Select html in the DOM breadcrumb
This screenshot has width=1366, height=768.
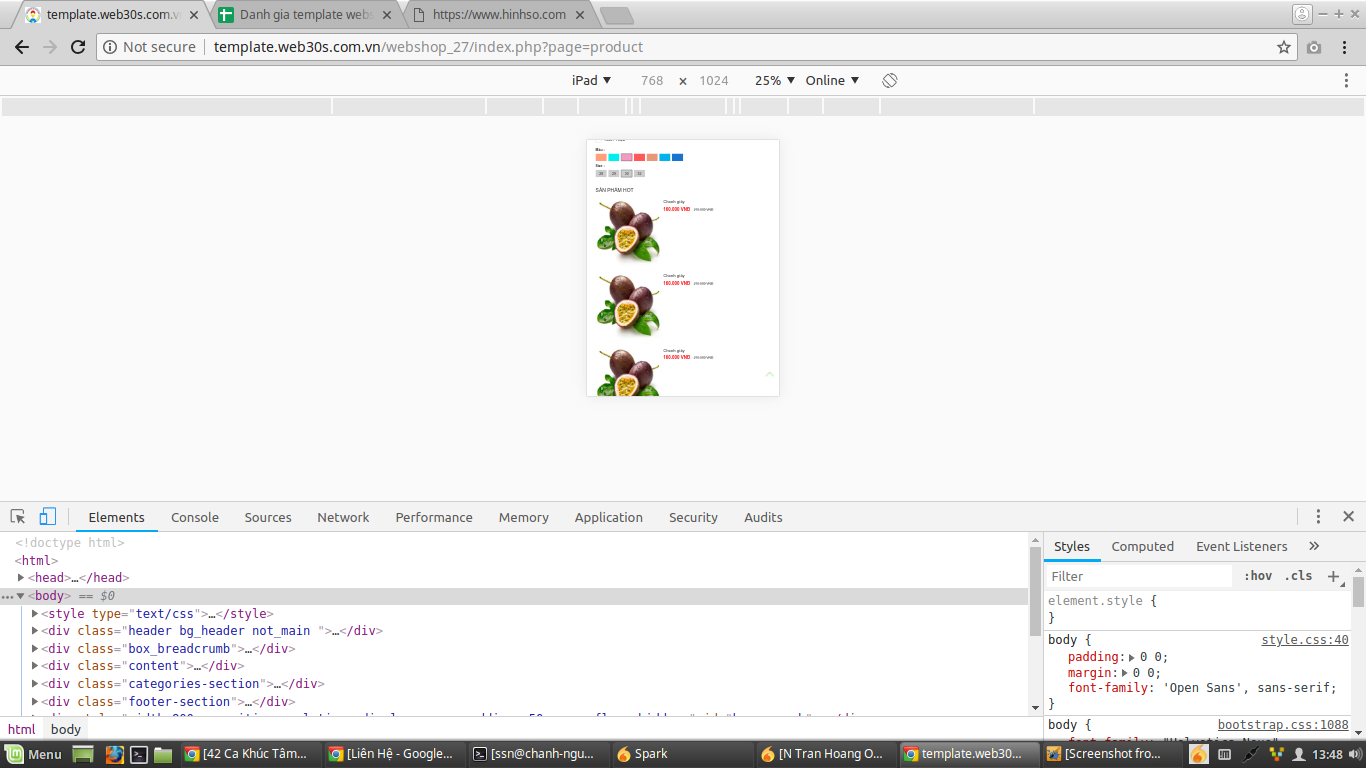tap(22, 729)
